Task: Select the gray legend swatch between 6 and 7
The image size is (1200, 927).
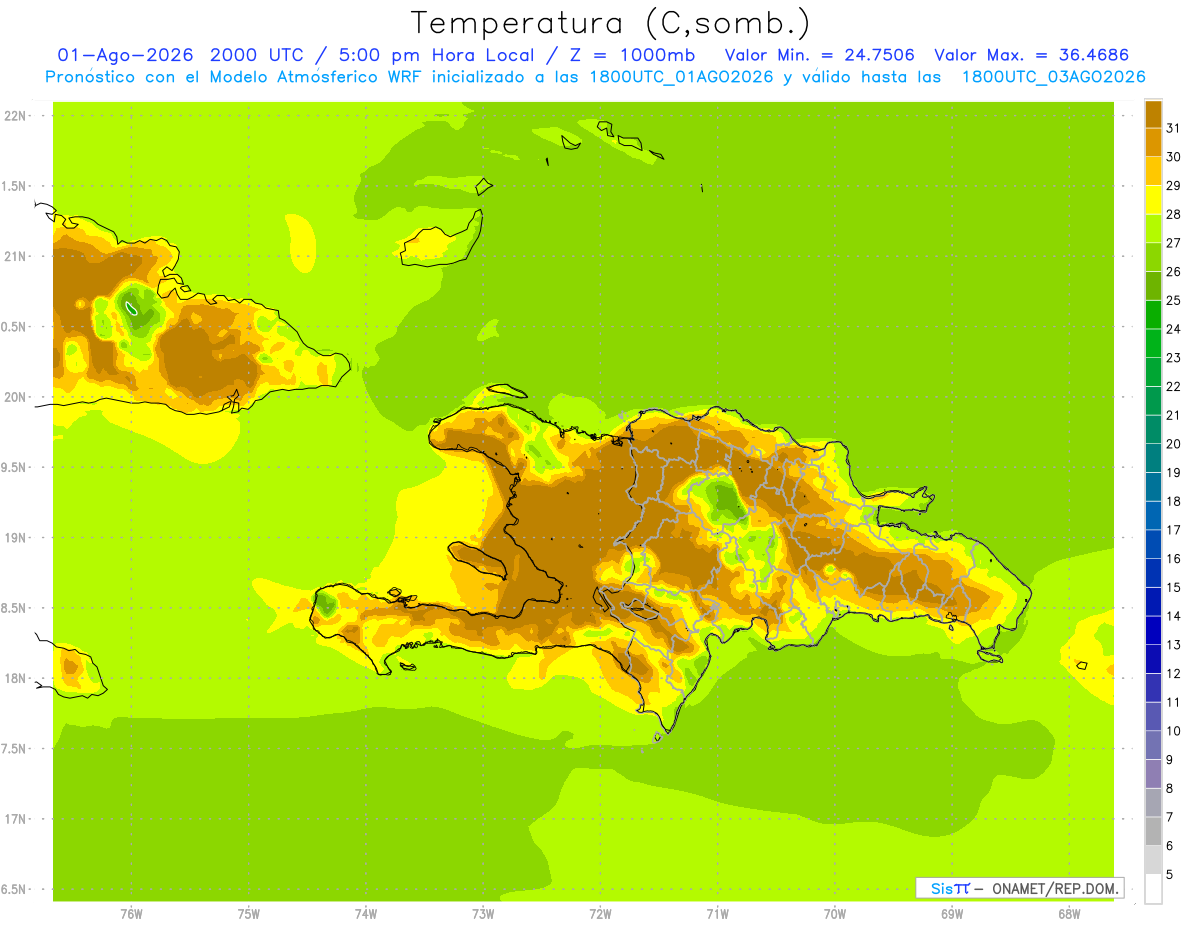Action: [1153, 831]
